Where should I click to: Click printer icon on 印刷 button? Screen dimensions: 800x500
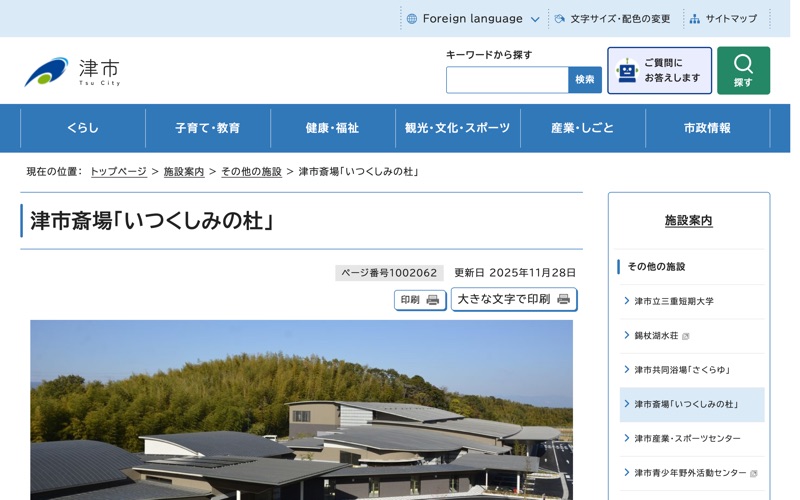coord(433,300)
